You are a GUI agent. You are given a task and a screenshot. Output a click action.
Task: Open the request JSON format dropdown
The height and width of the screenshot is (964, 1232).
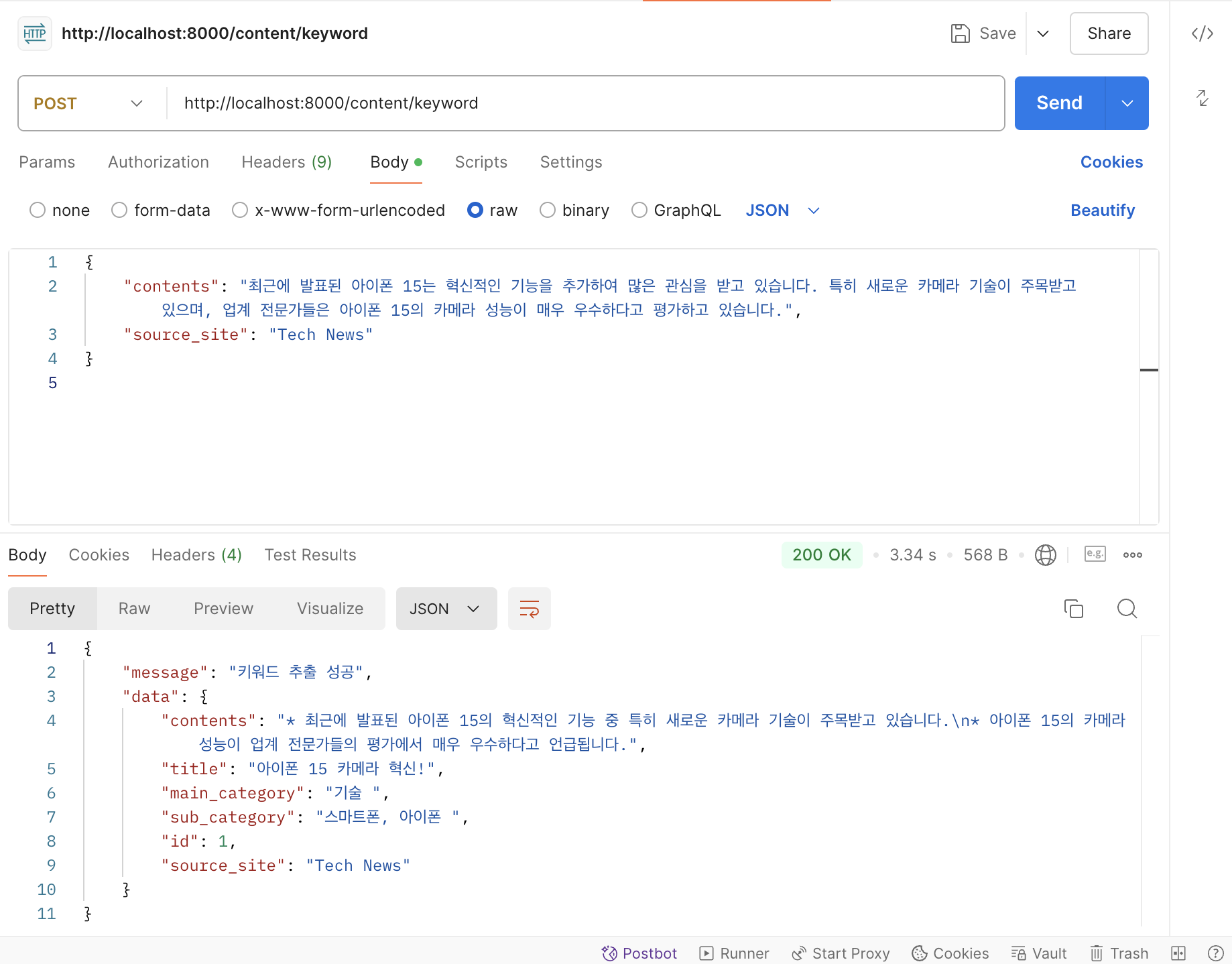pos(782,210)
